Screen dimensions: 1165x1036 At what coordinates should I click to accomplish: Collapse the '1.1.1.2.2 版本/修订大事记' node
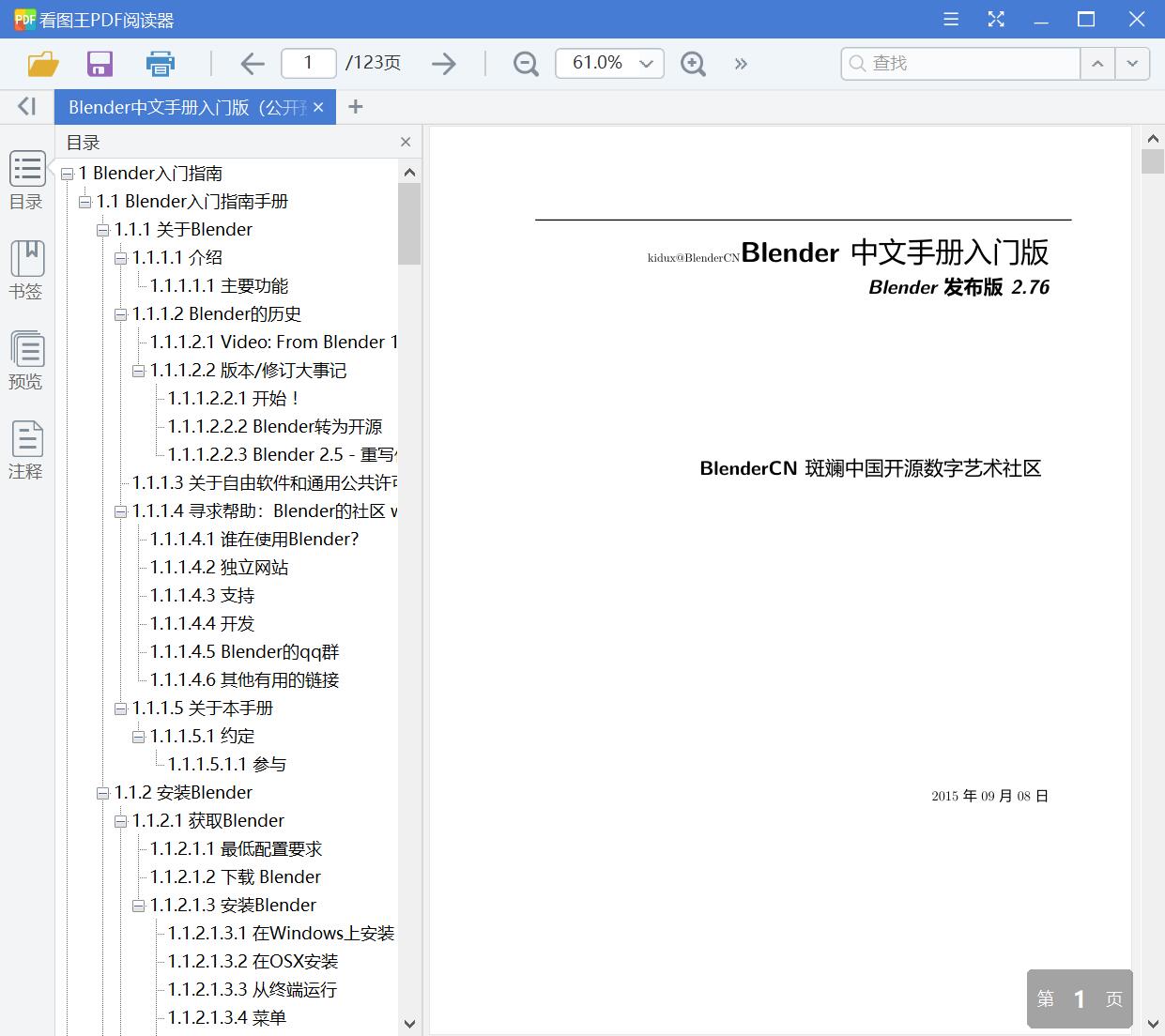pos(139,371)
